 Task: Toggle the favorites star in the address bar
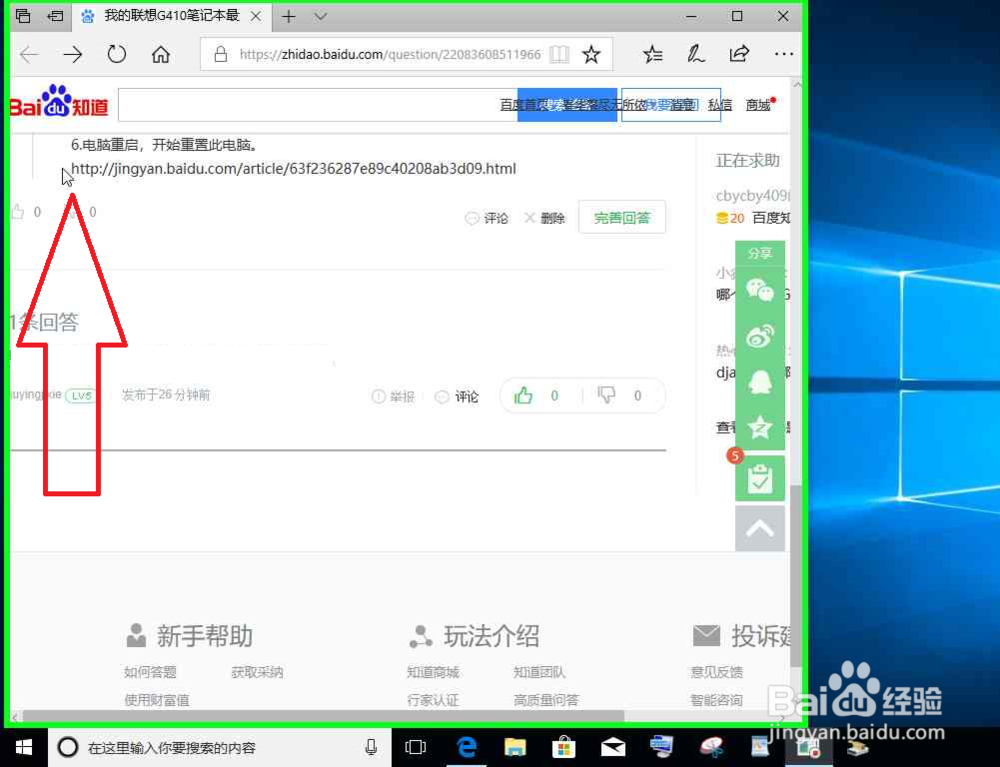590,55
